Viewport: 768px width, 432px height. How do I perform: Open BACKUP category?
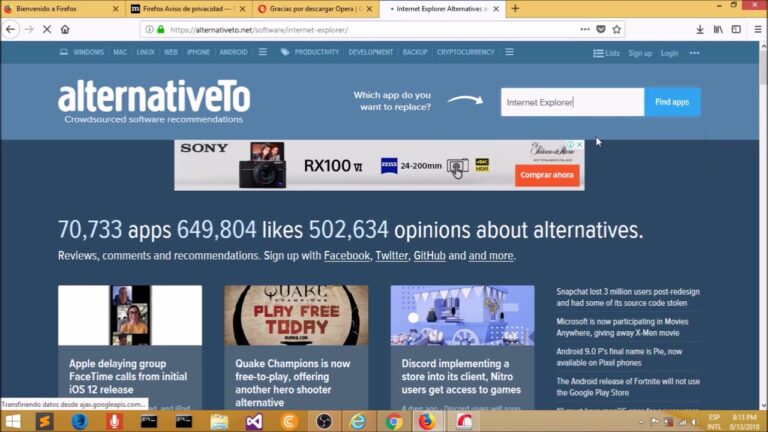pyautogui.click(x=415, y=52)
